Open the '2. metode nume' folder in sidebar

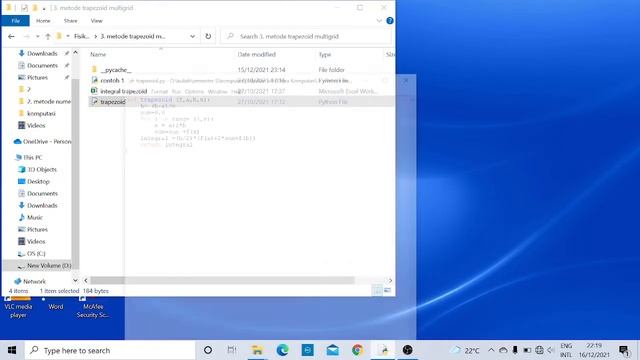49,101
